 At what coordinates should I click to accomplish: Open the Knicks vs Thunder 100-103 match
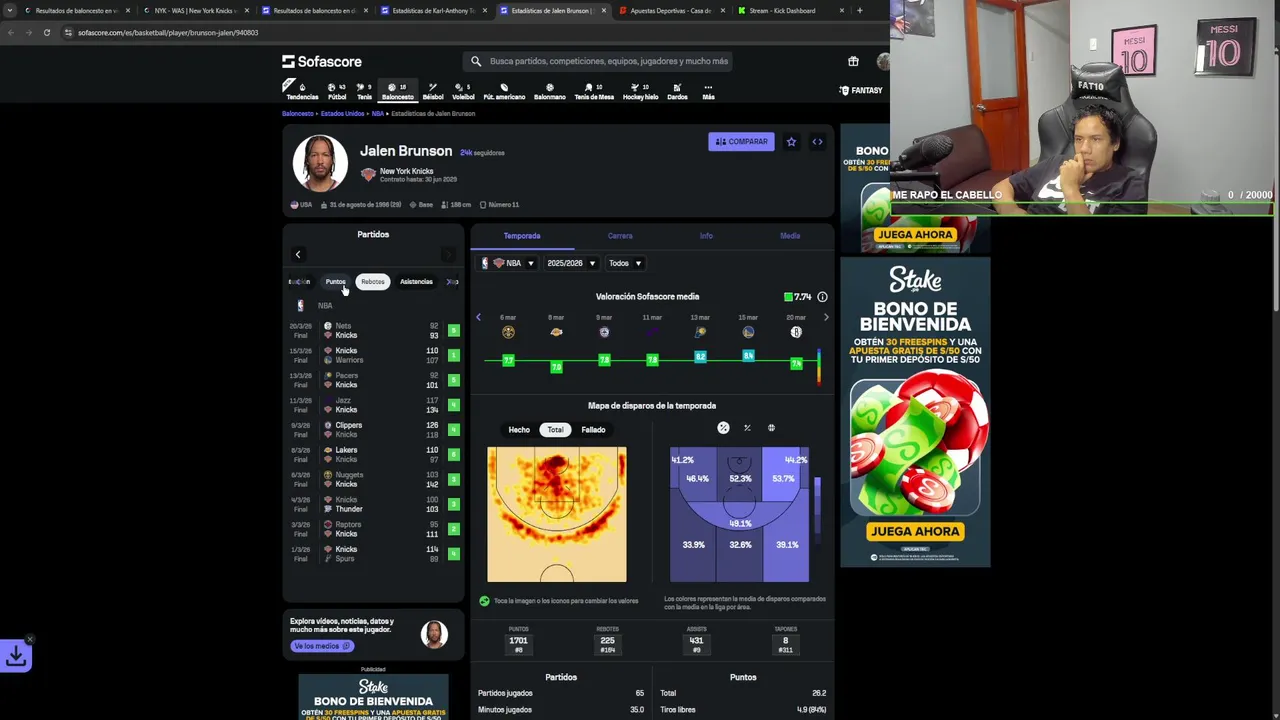tap(372, 504)
